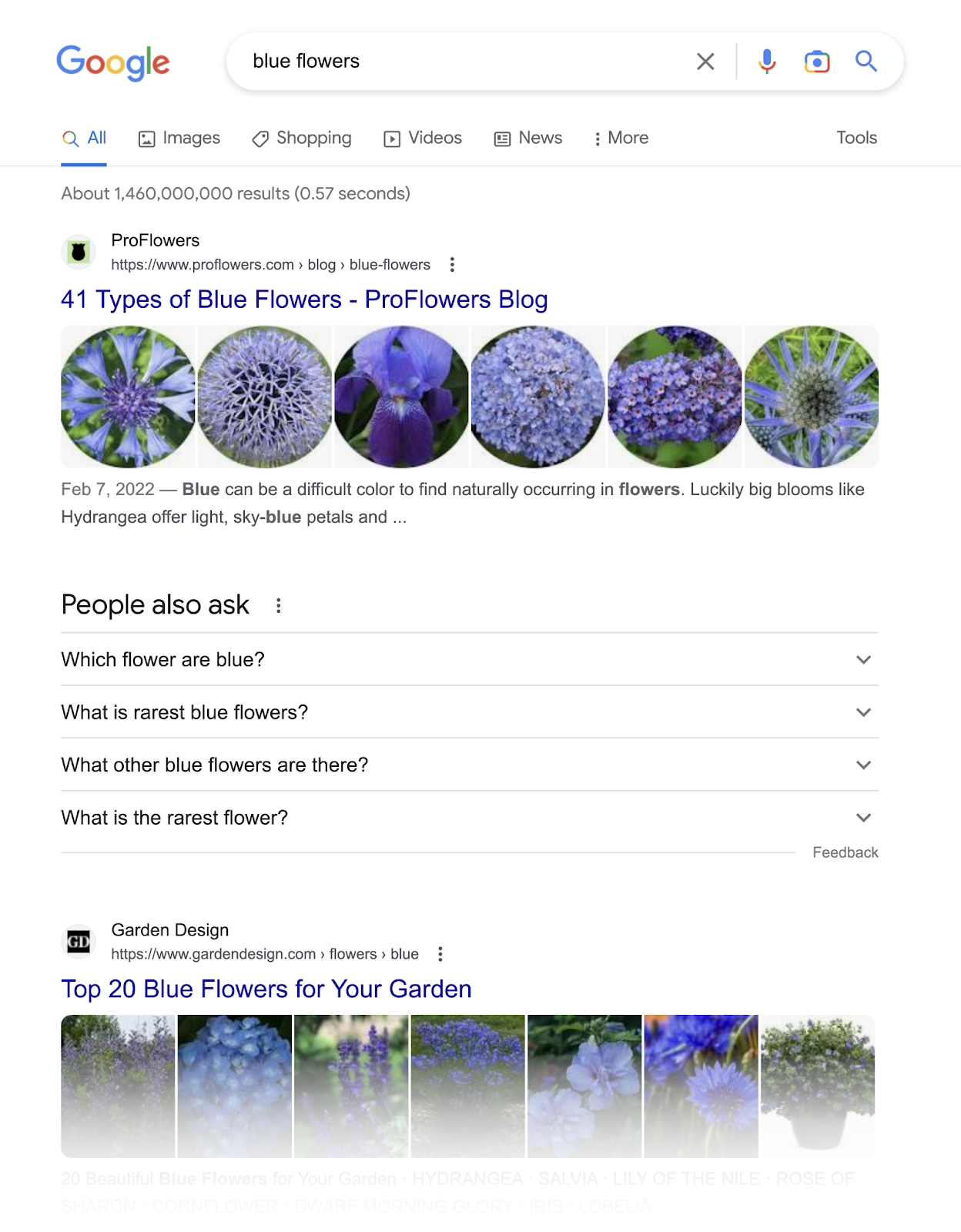Image resolution: width=961 pixels, height=1232 pixels.
Task: Open the three-dot menu next to ProFlowers result
Action: click(x=452, y=264)
